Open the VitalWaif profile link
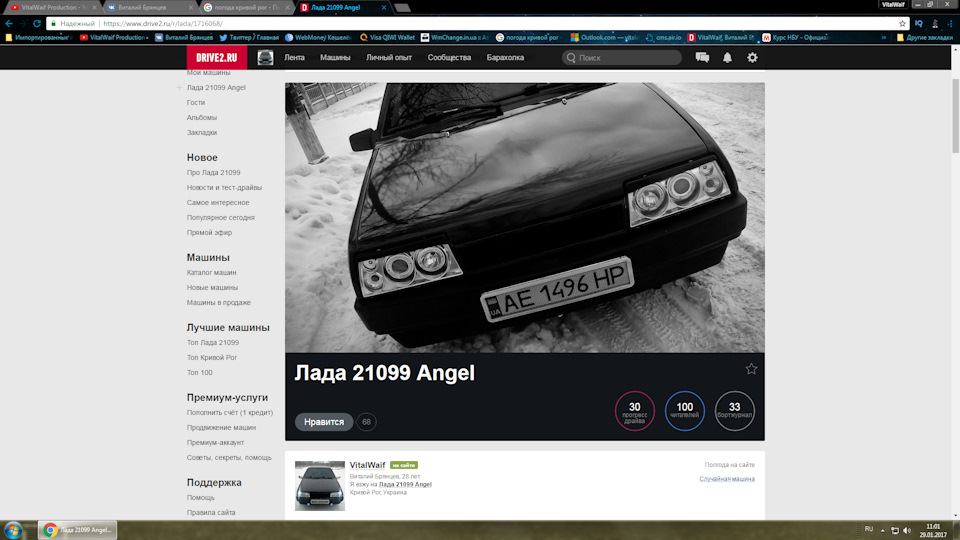This screenshot has width=960, height=540. [367, 465]
